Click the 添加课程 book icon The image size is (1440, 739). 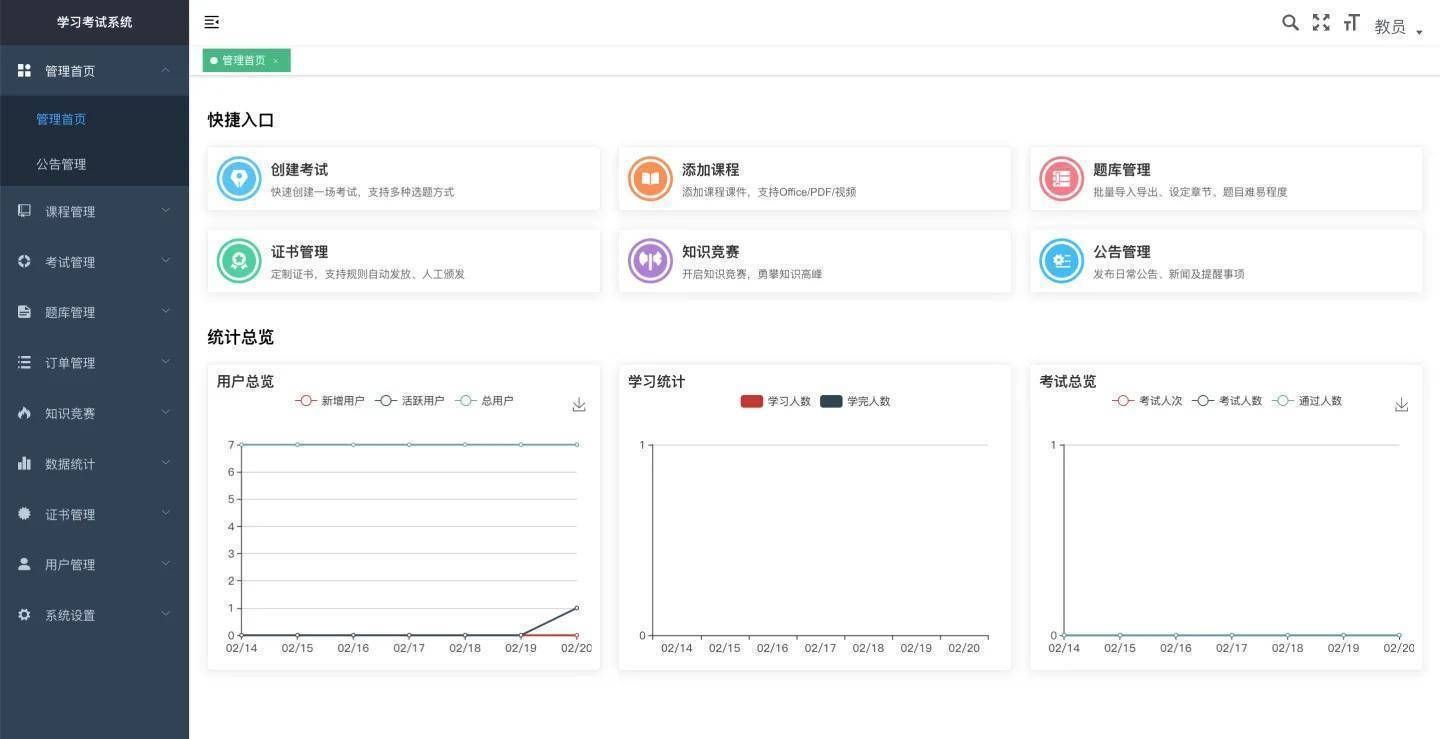pyautogui.click(x=650, y=179)
